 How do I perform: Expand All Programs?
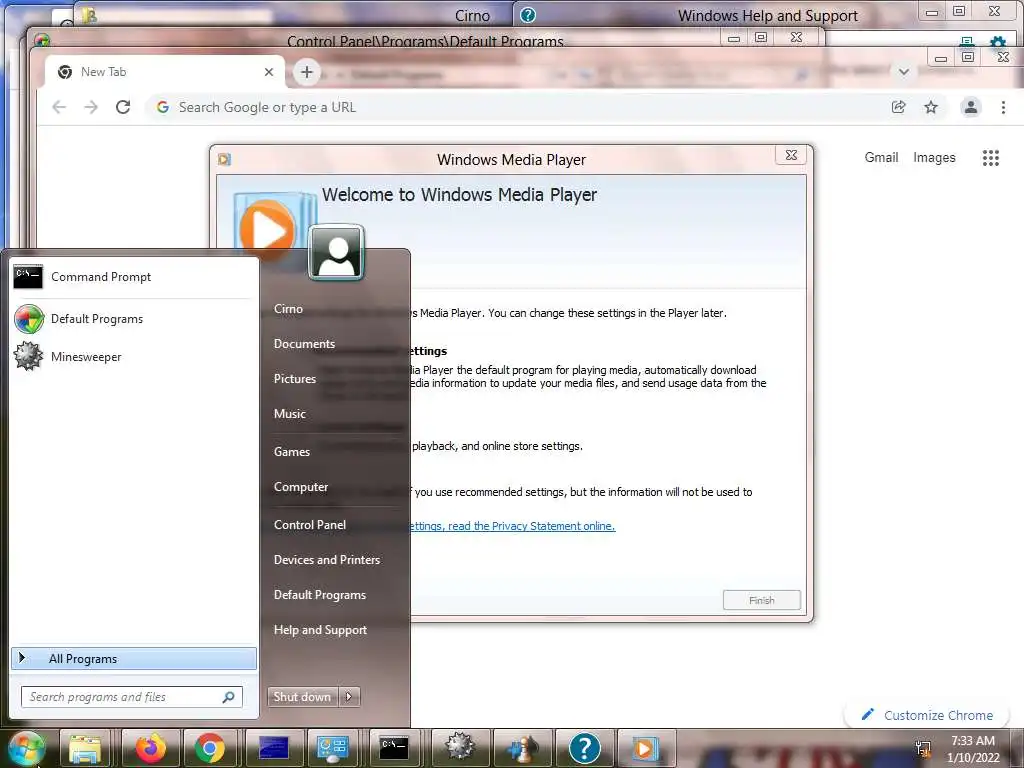(x=134, y=658)
